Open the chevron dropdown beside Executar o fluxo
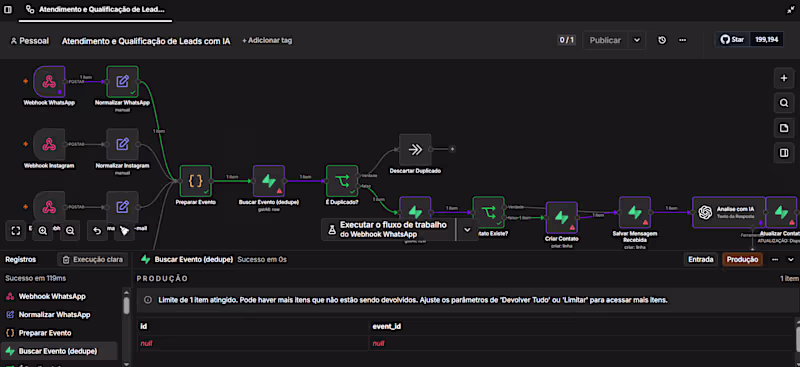Viewport: 800px width, 367px height. point(467,229)
